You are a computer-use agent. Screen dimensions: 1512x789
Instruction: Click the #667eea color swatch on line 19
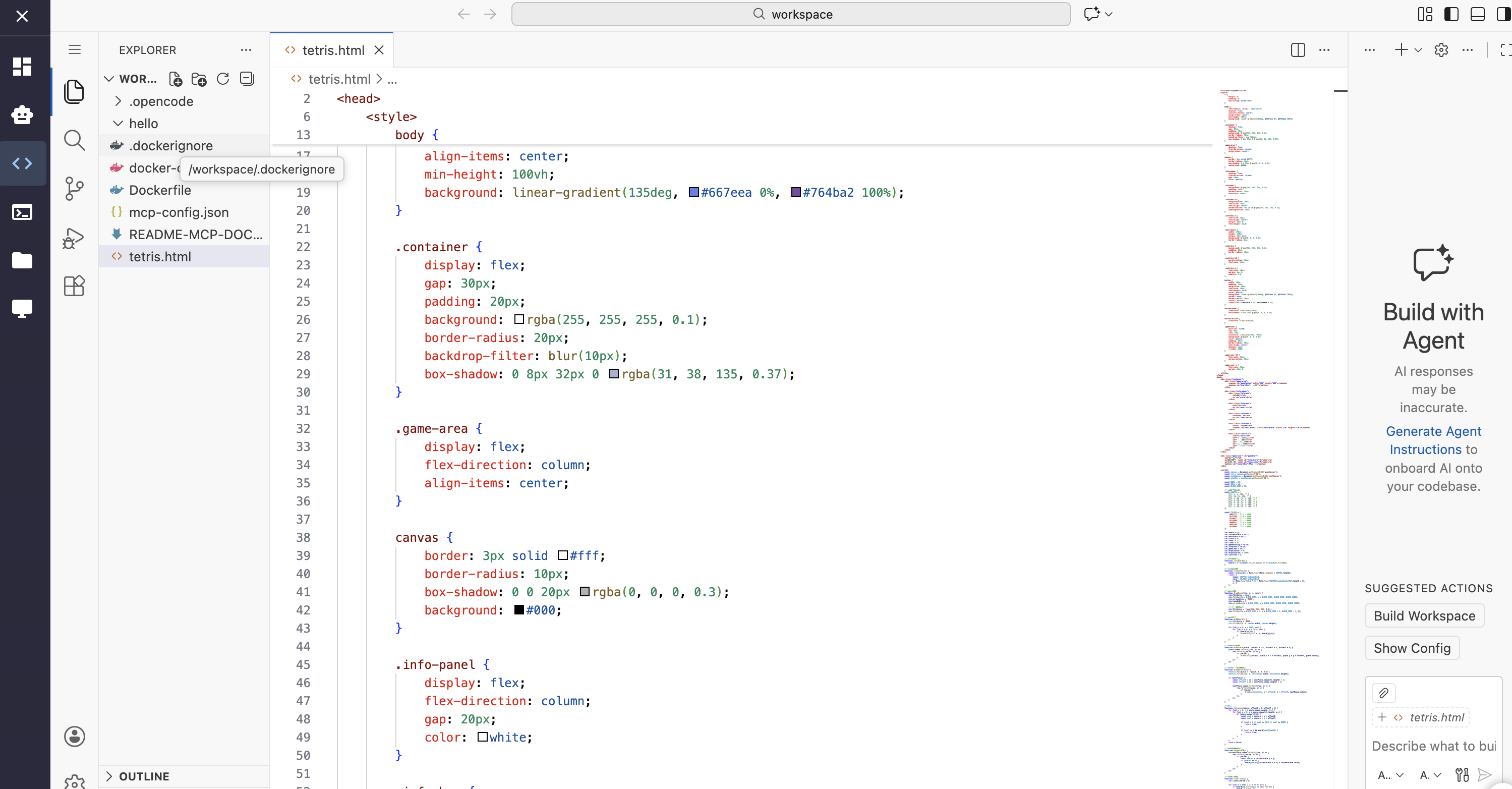(693, 192)
